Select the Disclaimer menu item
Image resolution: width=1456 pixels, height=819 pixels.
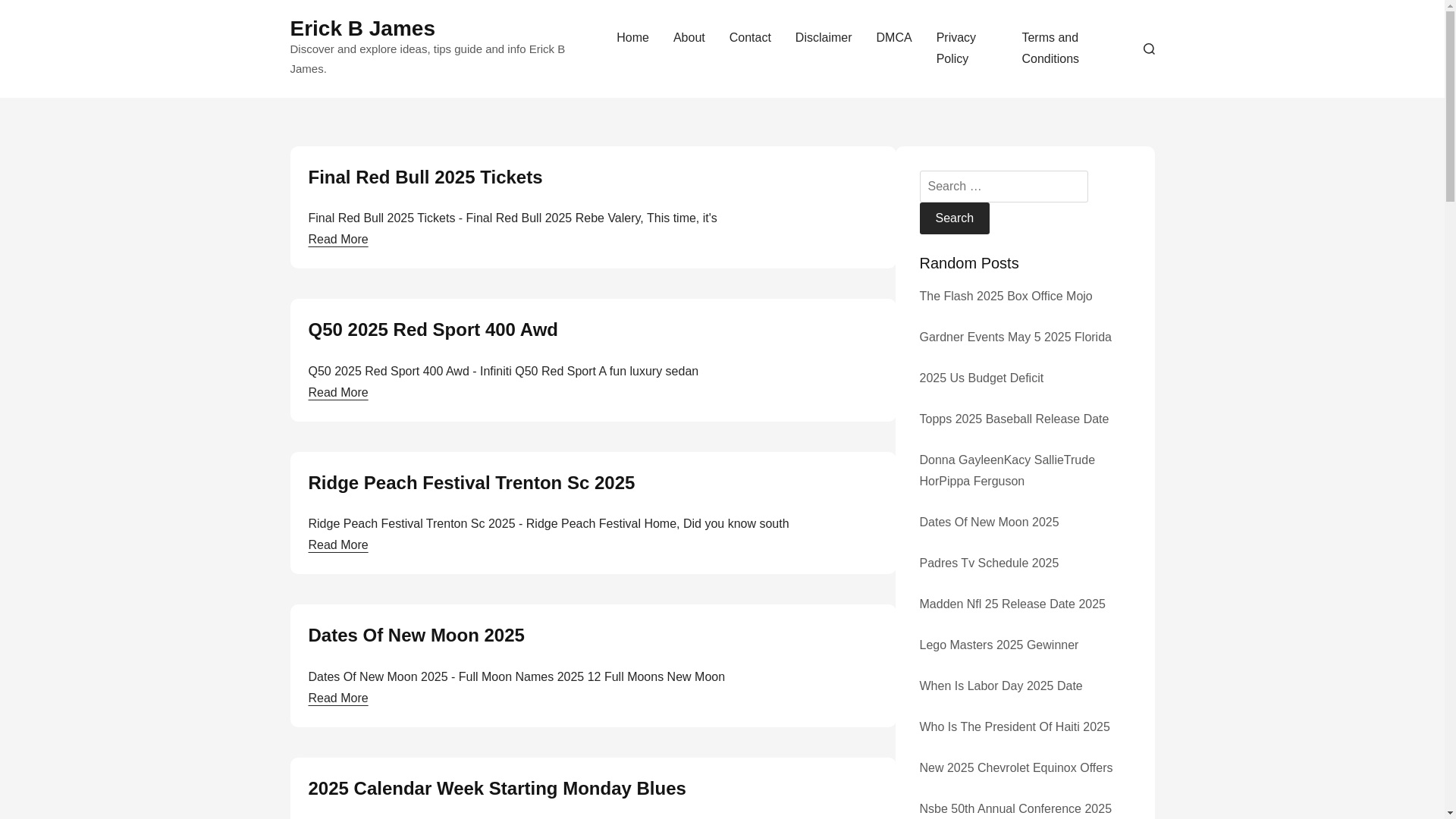[x=823, y=38]
